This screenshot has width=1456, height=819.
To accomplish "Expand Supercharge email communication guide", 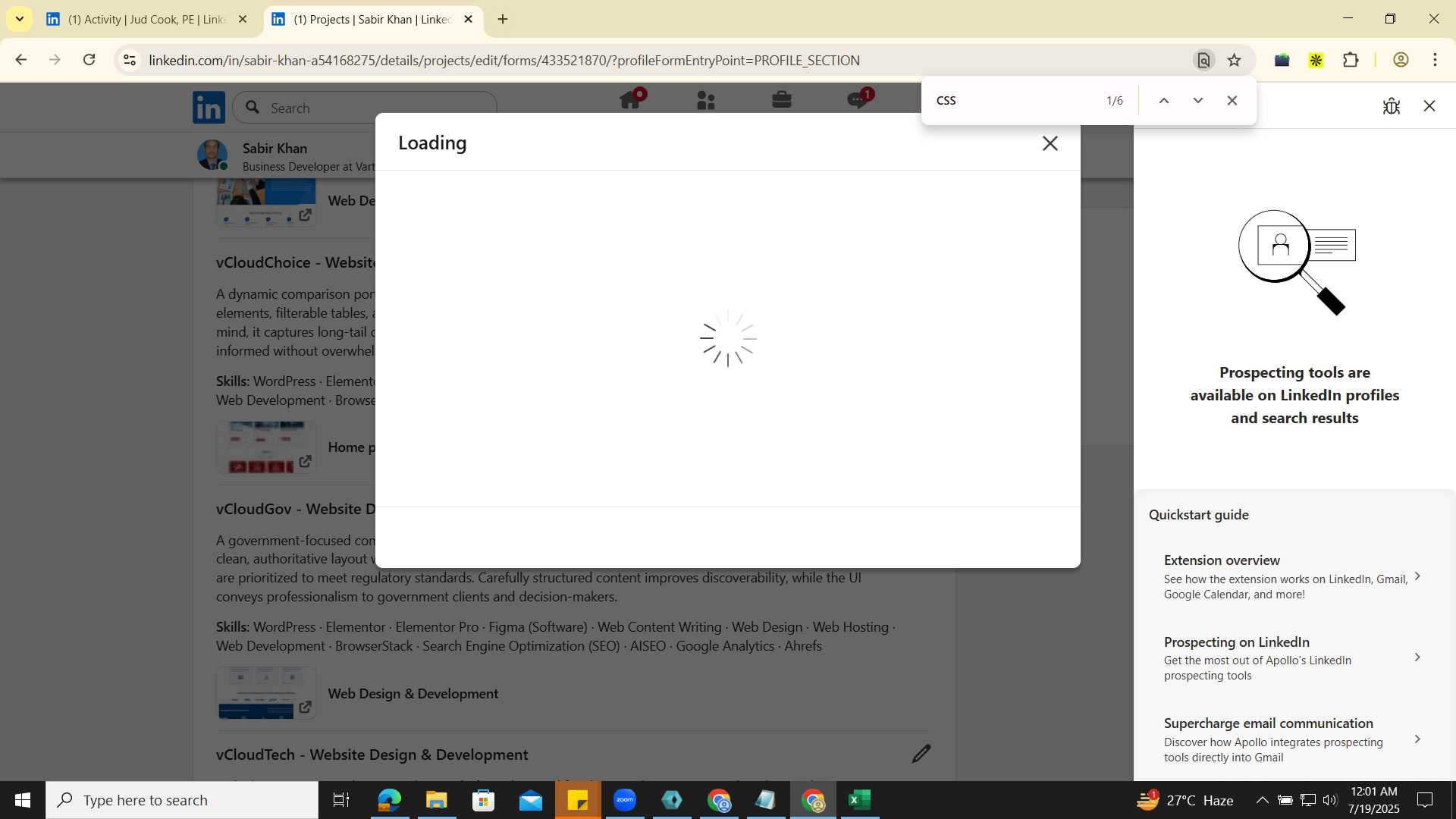I will [1293, 739].
